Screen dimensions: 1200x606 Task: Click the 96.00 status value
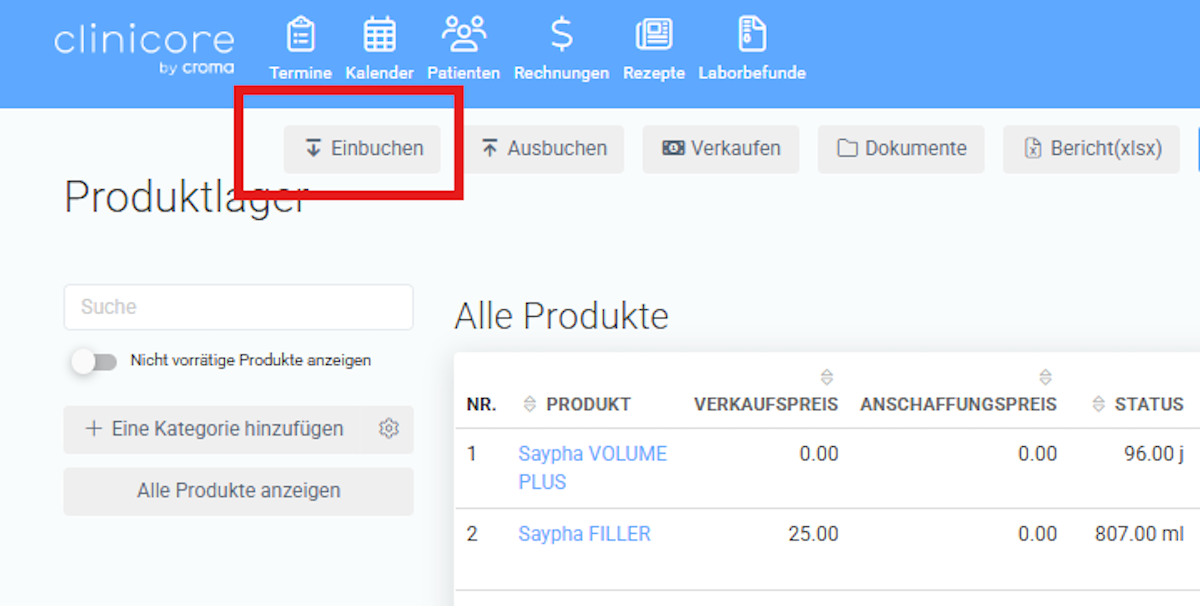point(1154,454)
